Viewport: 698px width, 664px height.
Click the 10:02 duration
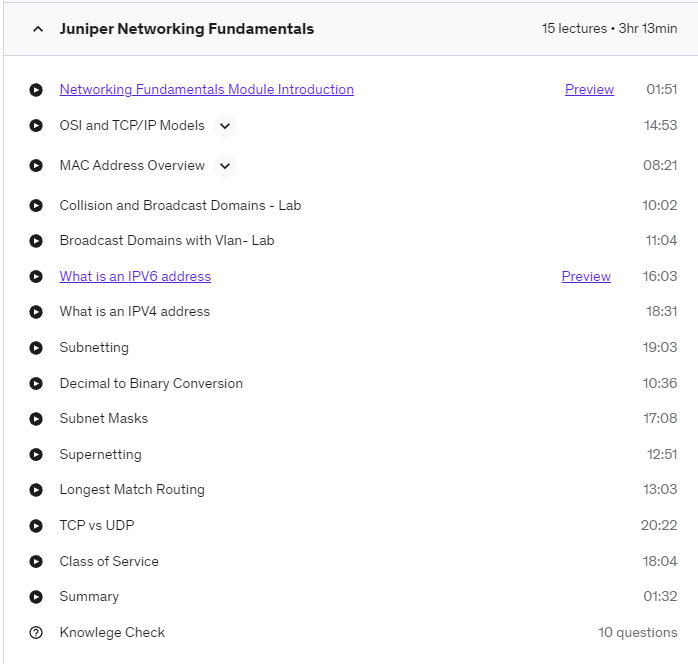coord(660,205)
